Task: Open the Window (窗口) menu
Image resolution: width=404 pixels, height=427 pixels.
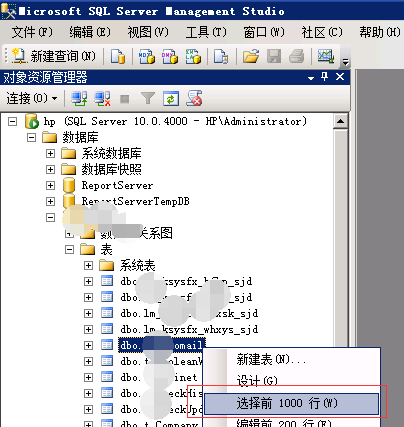Action: pyautogui.click(x=264, y=32)
